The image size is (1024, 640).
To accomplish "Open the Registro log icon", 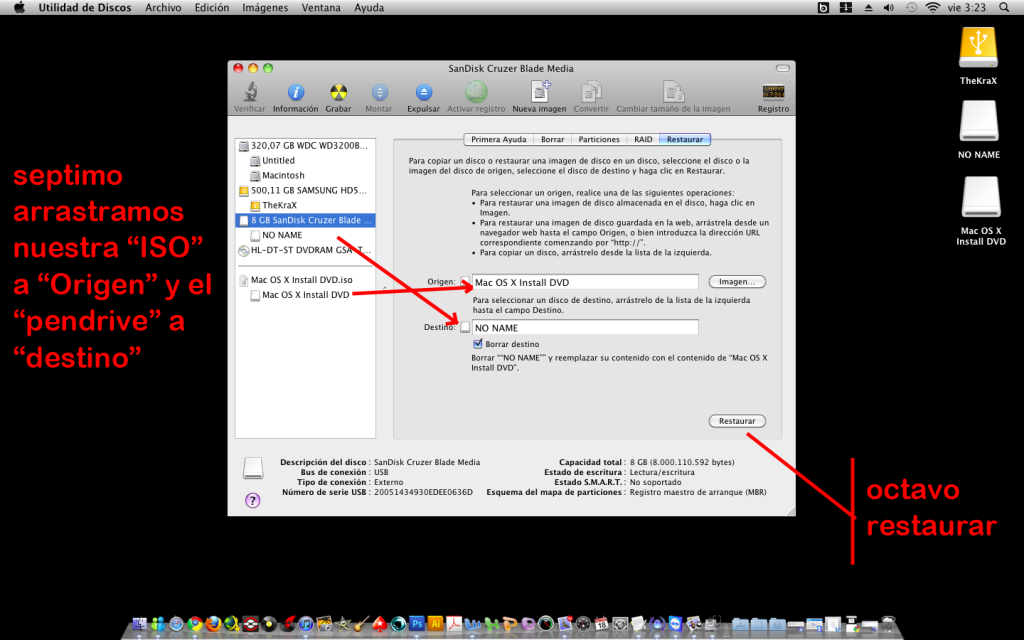I will click(773, 92).
